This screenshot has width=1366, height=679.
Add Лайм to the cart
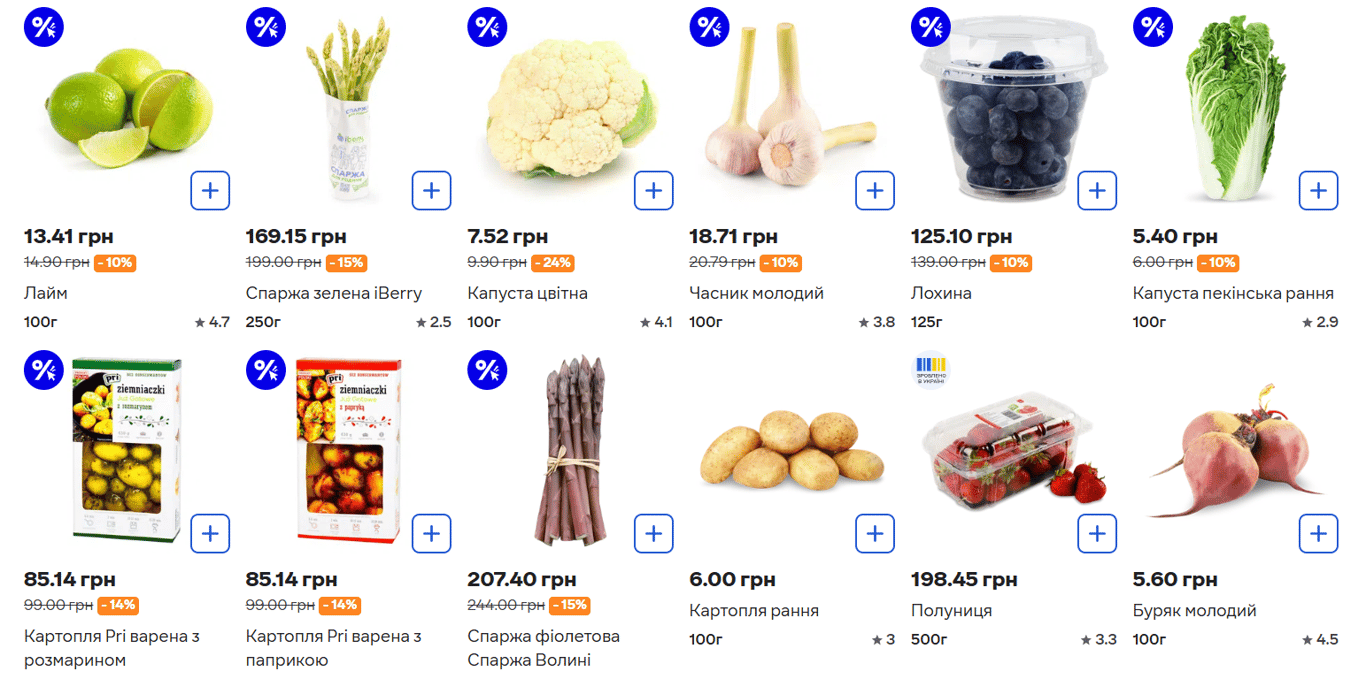tap(210, 190)
